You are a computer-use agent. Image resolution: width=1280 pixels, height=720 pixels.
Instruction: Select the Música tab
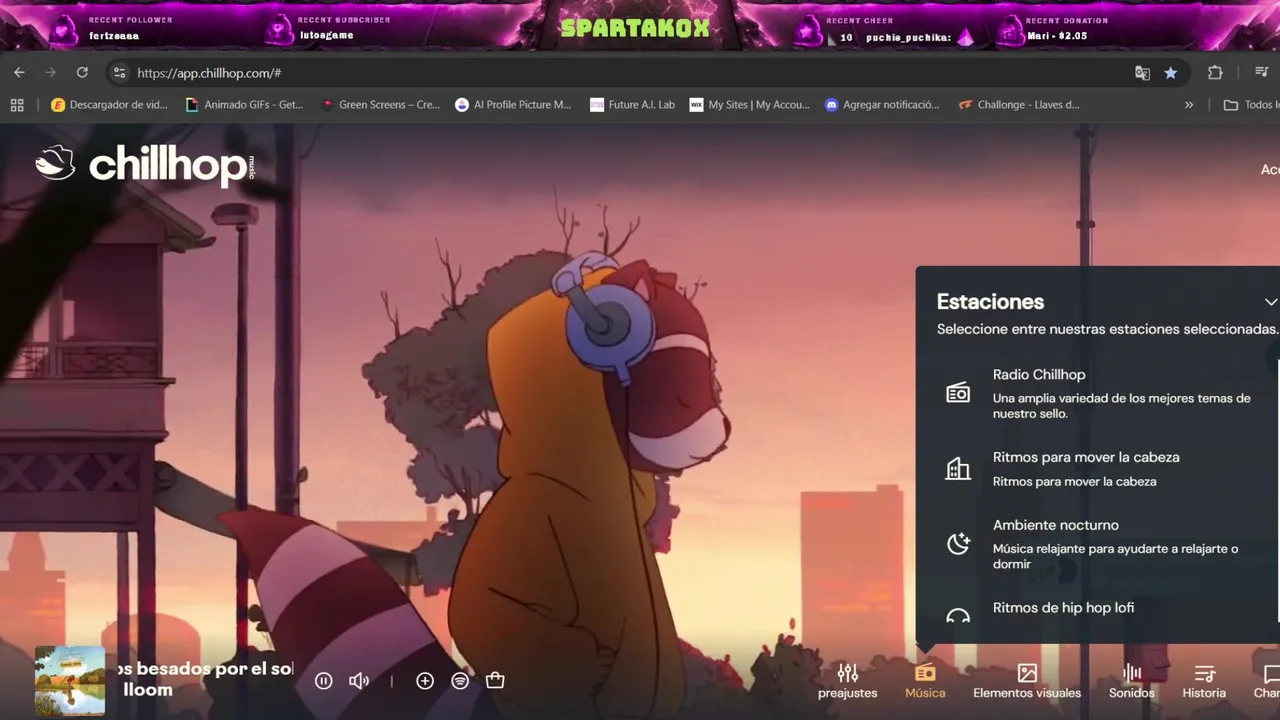point(925,681)
